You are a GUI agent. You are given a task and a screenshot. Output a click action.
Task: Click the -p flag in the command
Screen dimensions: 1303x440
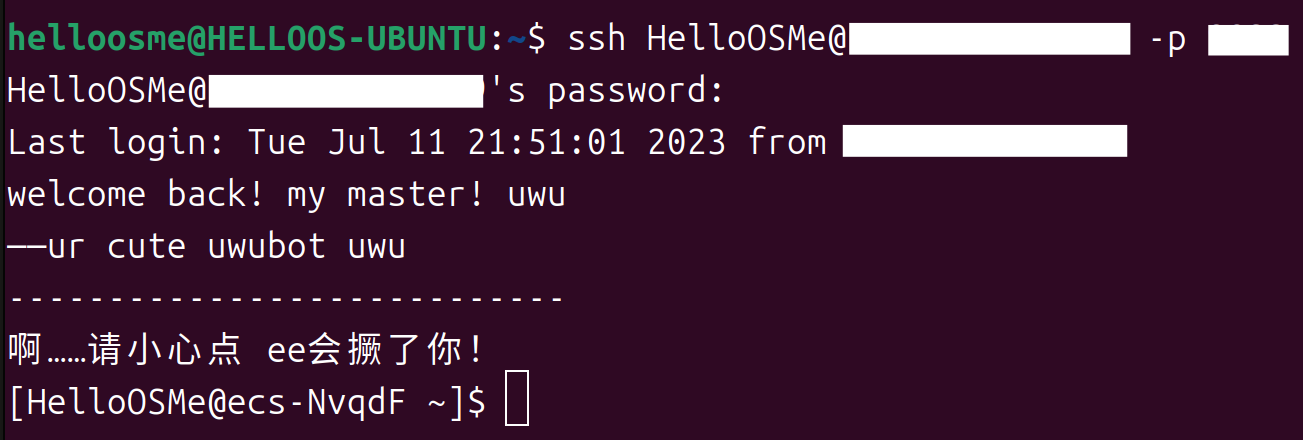point(1169,38)
